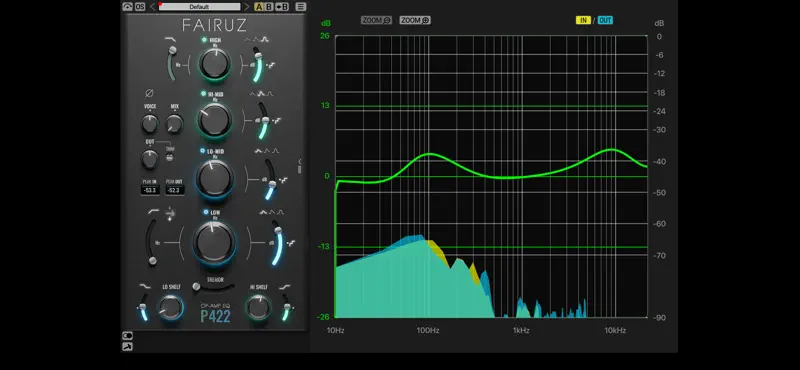The image size is (800, 370).
Task: Click the PEAK IN value readout
Action: [x=150, y=190]
